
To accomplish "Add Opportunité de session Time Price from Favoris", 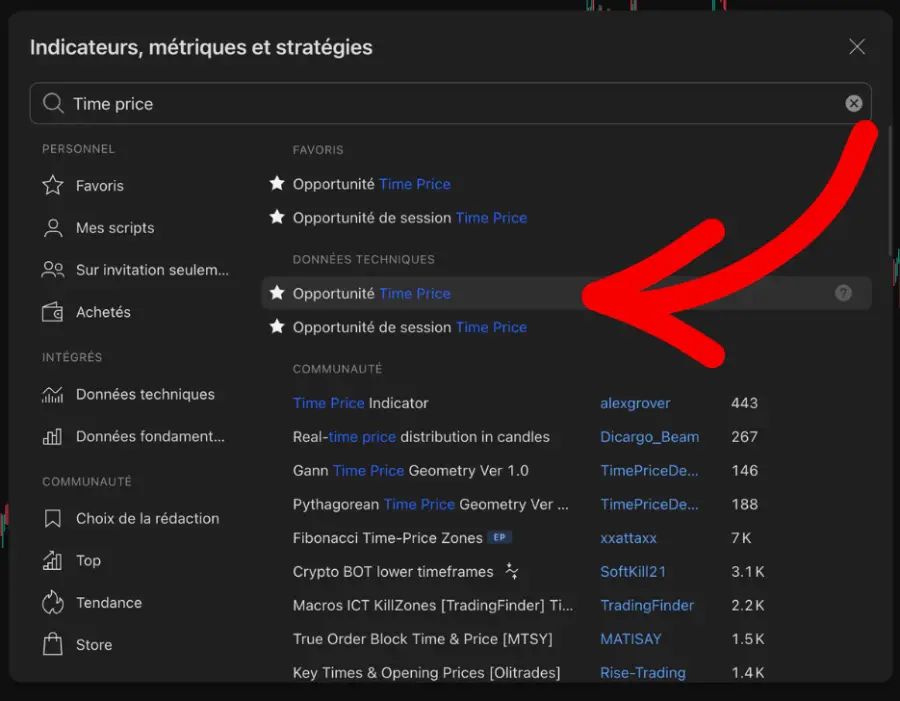I will tap(410, 218).
